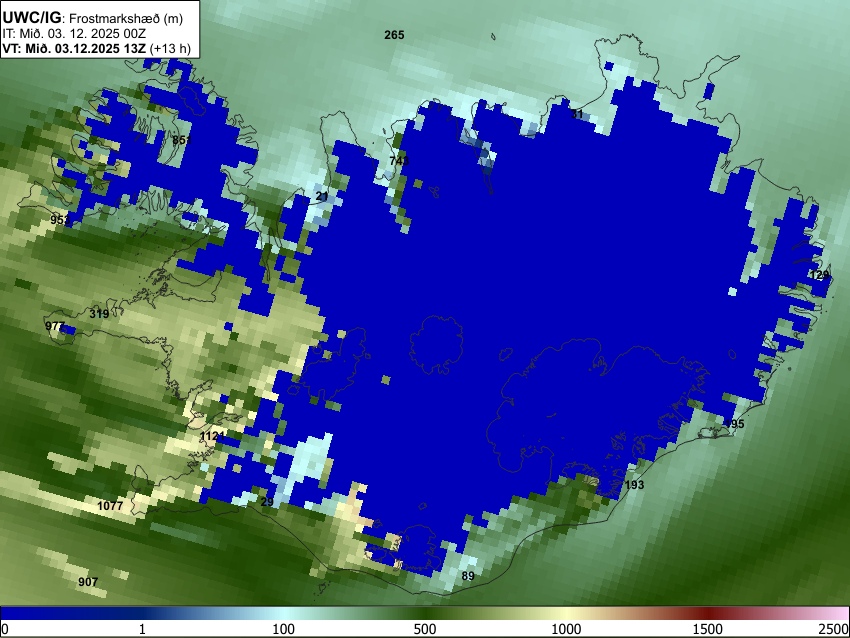Click the color scale label 2500
Image resolution: width=850 pixels, height=638 pixels.
[834, 629]
